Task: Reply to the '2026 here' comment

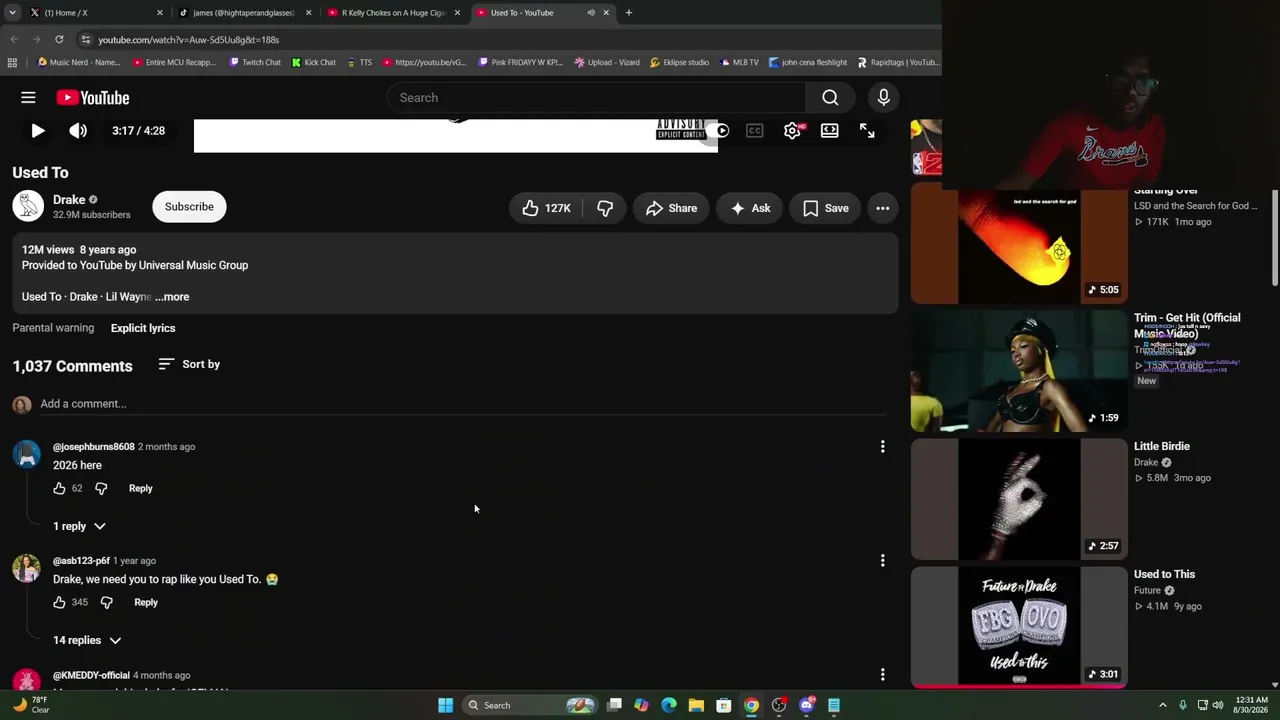Action: click(140, 488)
